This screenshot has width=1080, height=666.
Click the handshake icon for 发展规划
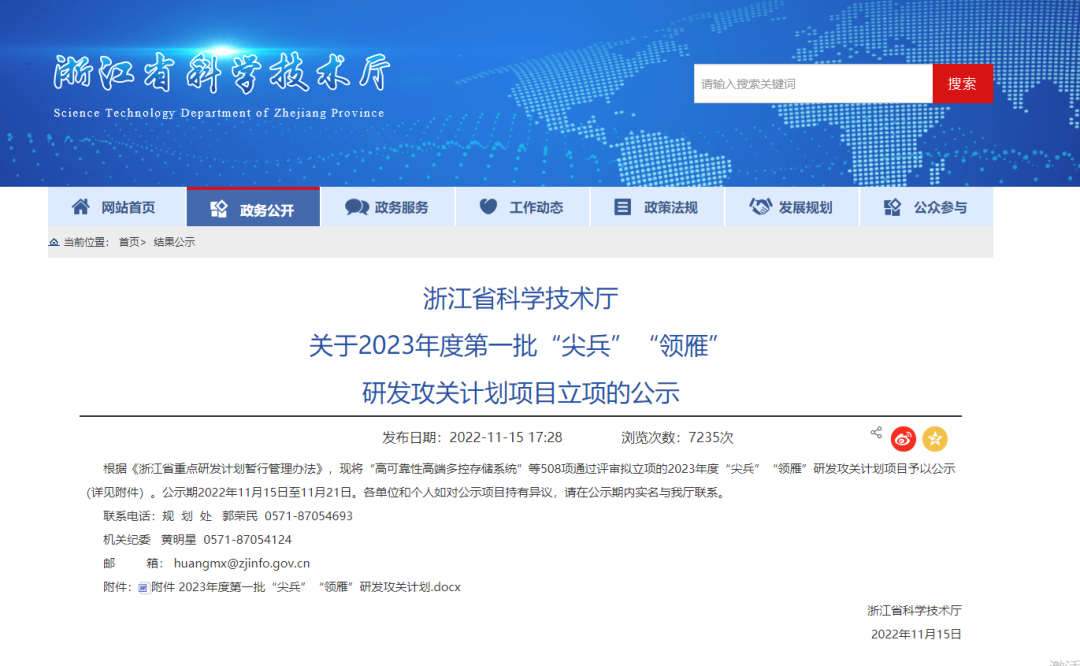(x=760, y=206)
